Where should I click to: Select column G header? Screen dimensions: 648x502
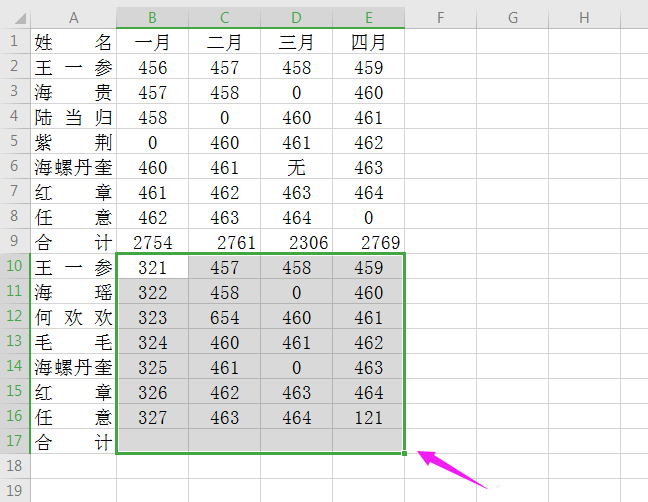512,18
